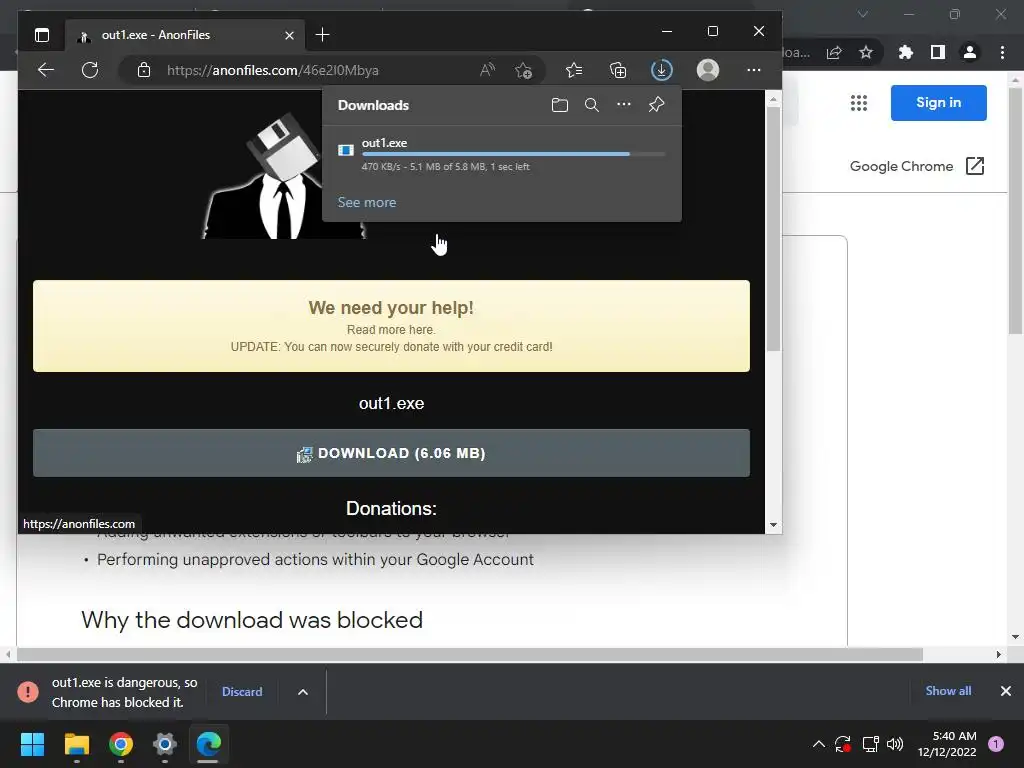Open Edge profile avatar
The width and height of the screenshot is (1024, 768).
click(x=708, y=70)
